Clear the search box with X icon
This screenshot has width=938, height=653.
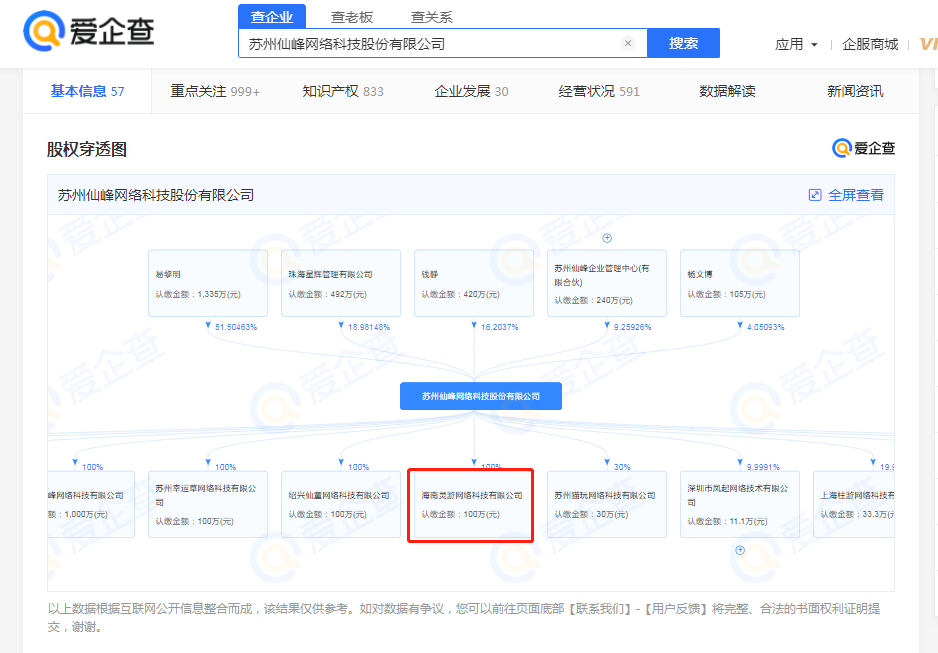[628, 44]
